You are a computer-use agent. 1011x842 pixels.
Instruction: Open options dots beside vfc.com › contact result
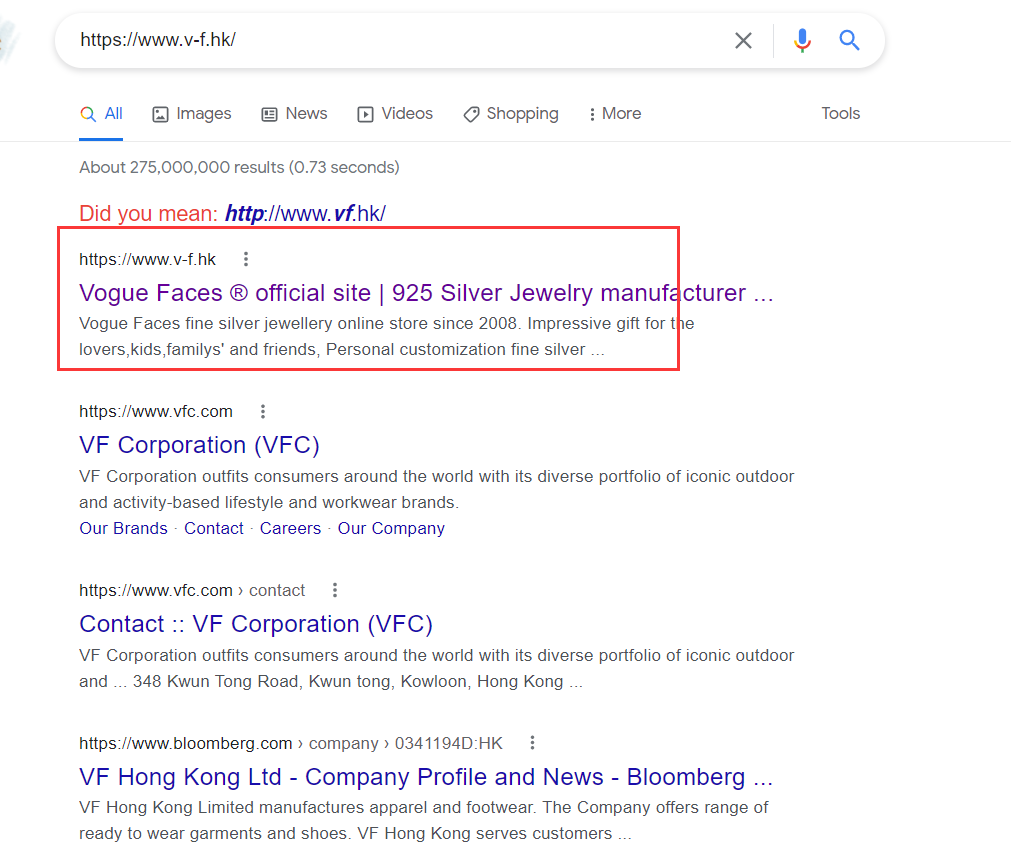335,590
